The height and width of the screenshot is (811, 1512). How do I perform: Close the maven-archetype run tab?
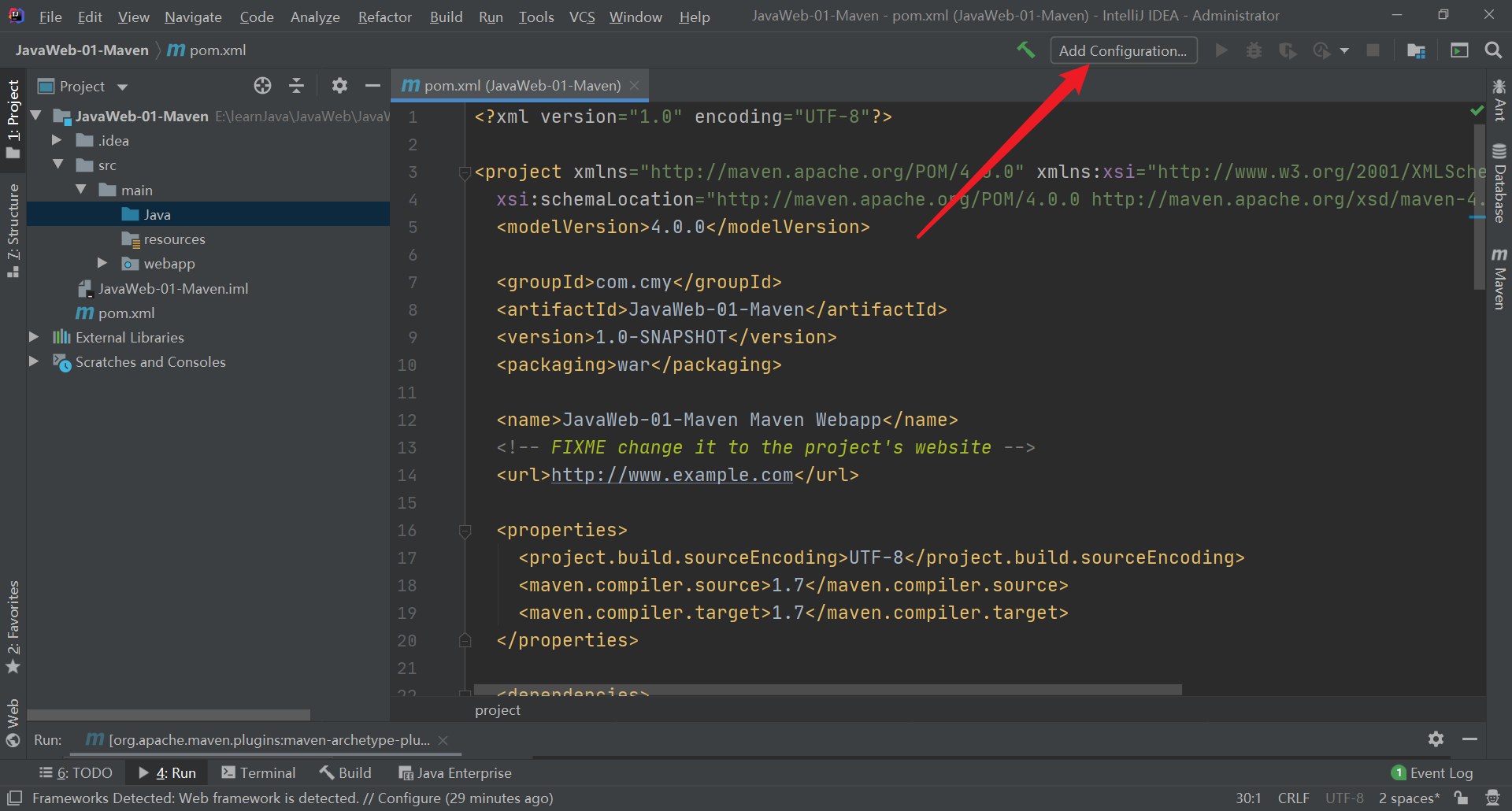(x=443, y=740)
